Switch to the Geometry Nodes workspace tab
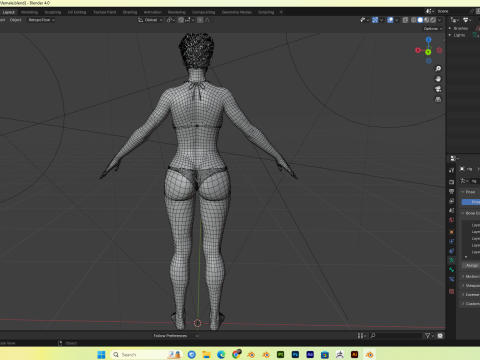Viewport: 480px width, 360px height. click(x=237, y=12)
